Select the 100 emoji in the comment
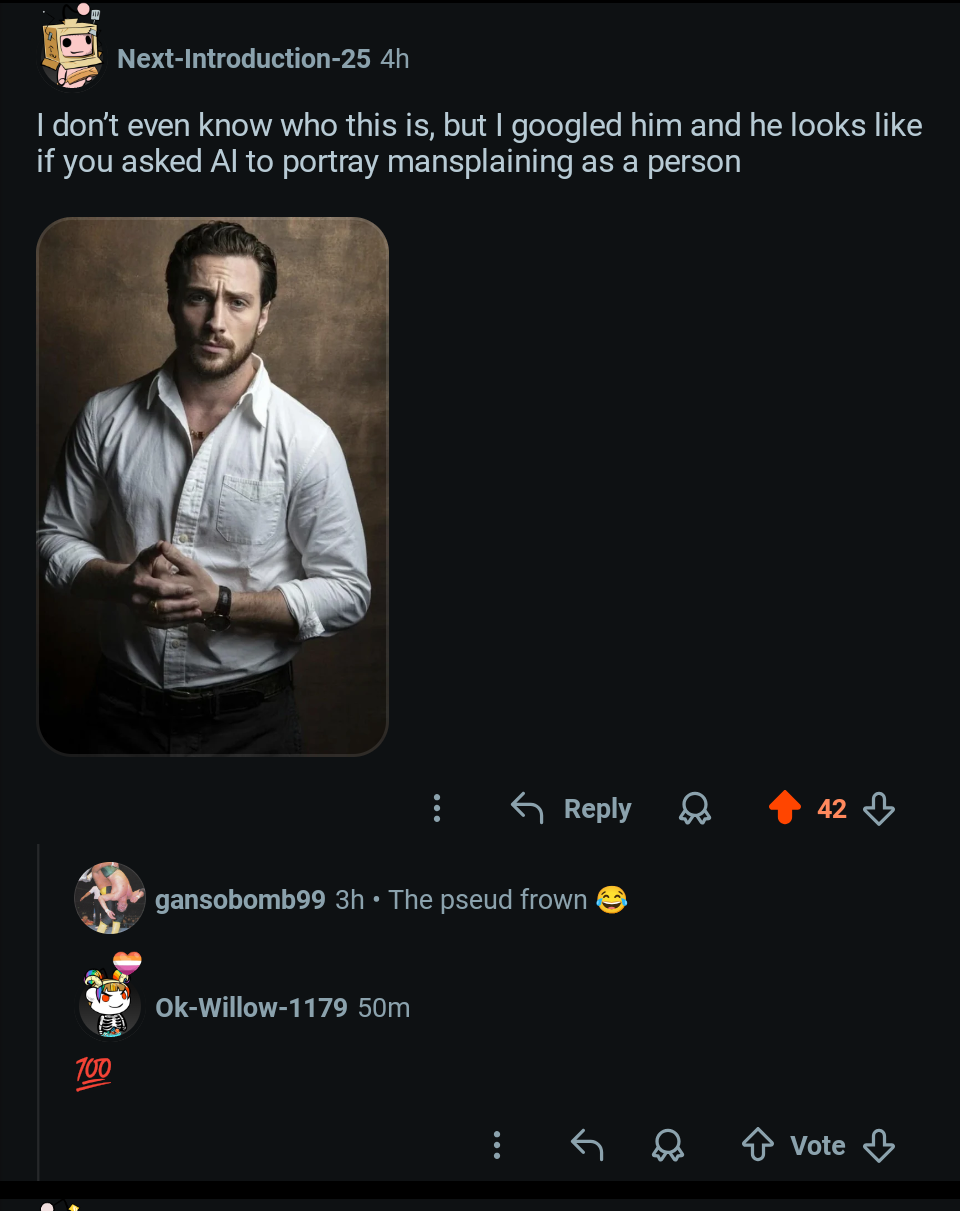The image size is (960, 1211). 95,1072
